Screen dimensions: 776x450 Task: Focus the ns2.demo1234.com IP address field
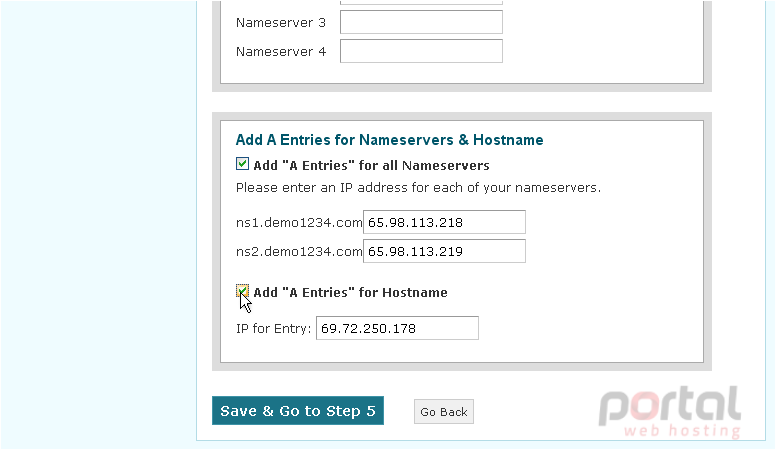point(444,251)
